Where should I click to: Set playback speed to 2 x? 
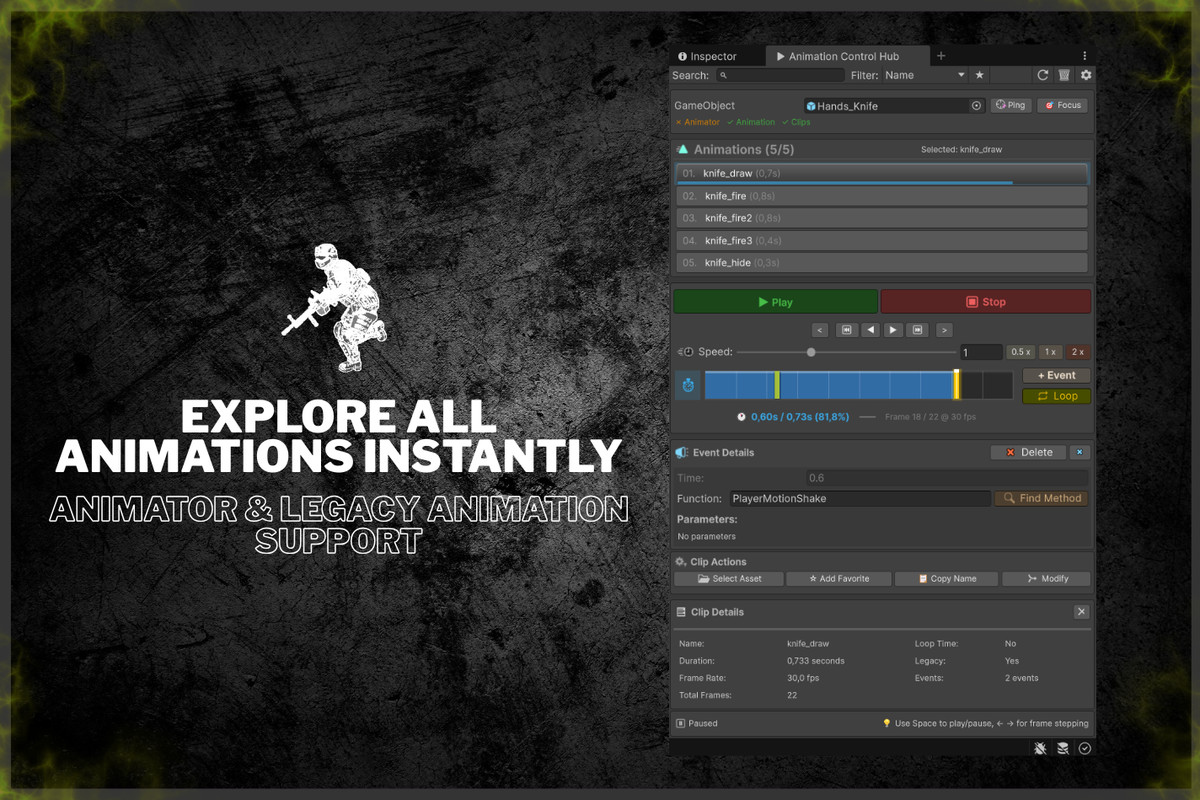point(1077,352)
